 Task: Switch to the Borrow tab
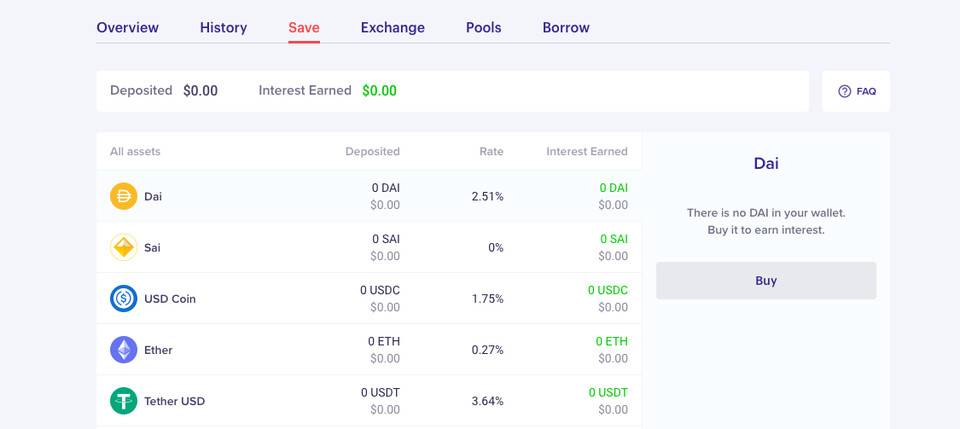(566, 28)
